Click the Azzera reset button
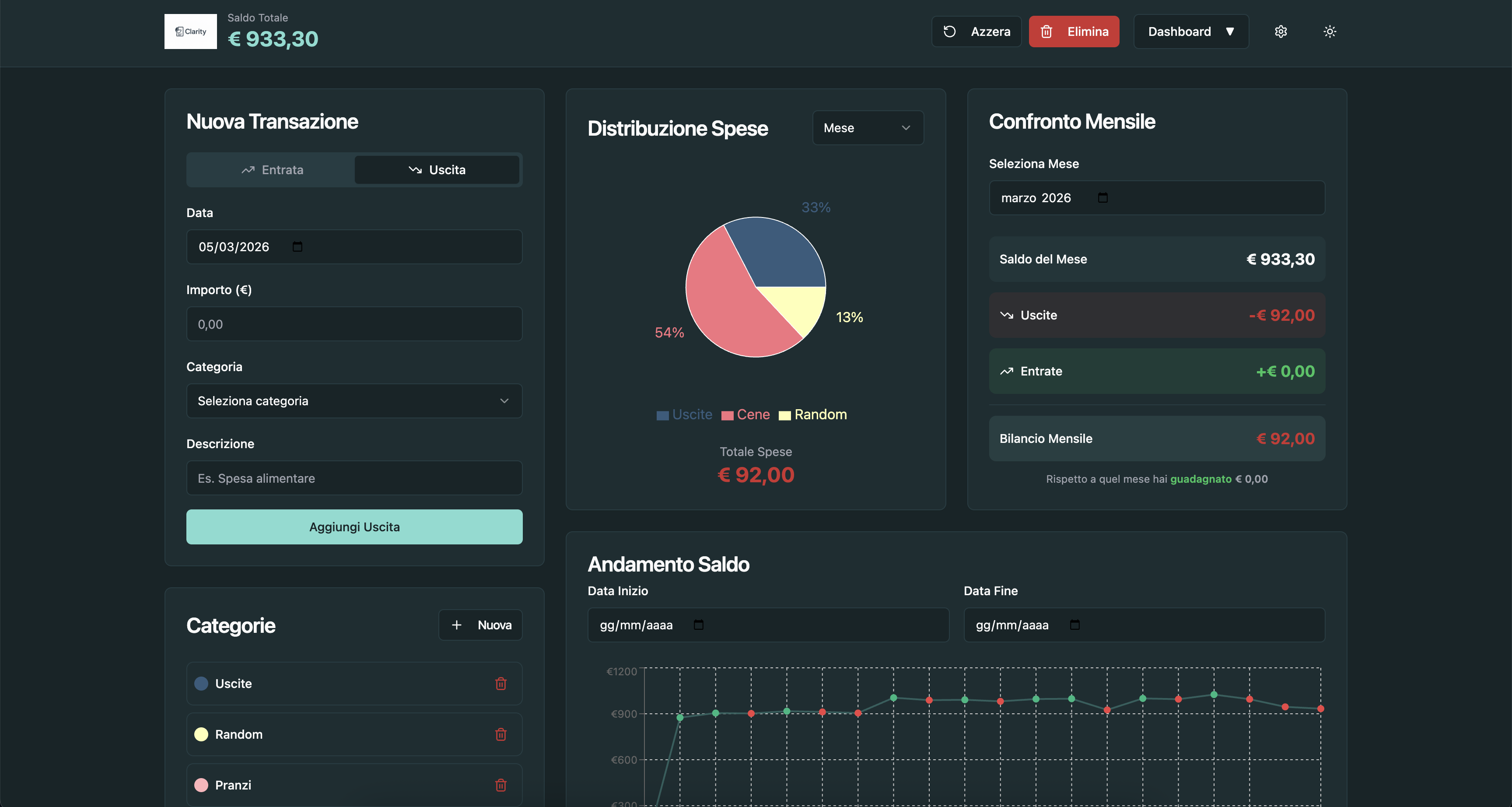The image size is (1512, 807). coord(976,32)
